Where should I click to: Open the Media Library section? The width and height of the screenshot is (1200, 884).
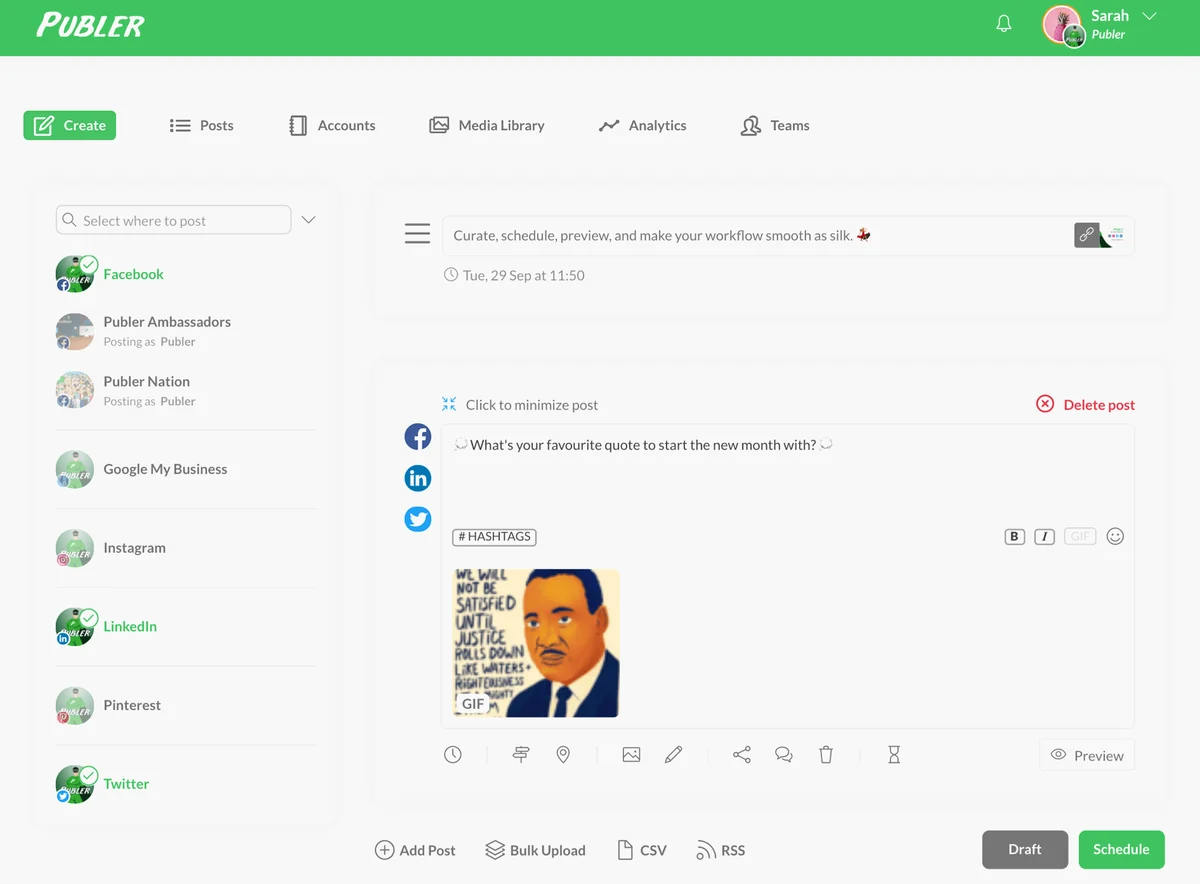pyautogui.click(x=487, y=125)
